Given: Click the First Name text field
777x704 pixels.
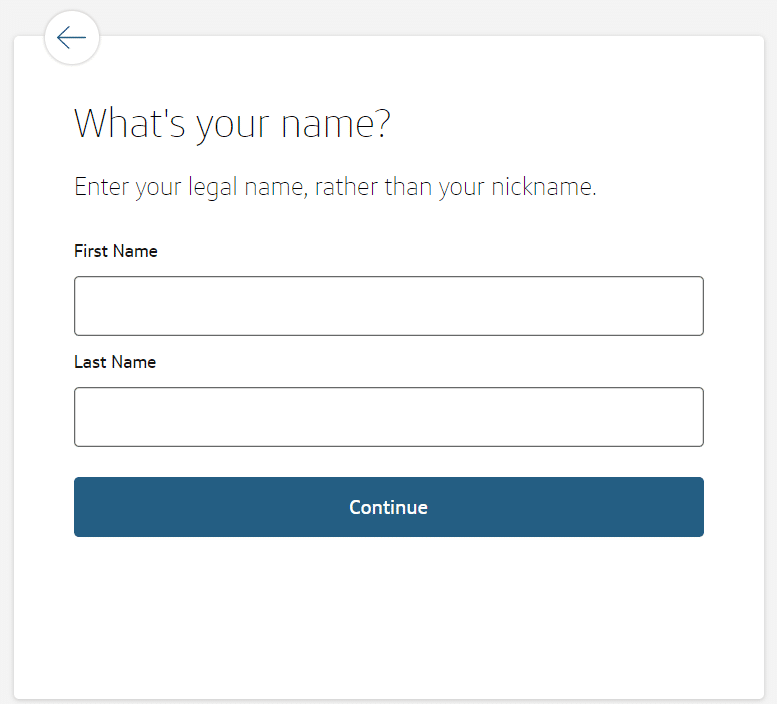Looking at the screenshot, I should point(388,306).
